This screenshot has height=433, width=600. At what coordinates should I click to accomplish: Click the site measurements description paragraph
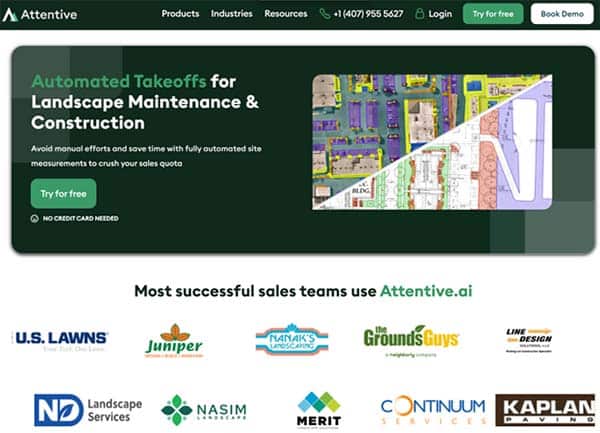tap(146, 156)
